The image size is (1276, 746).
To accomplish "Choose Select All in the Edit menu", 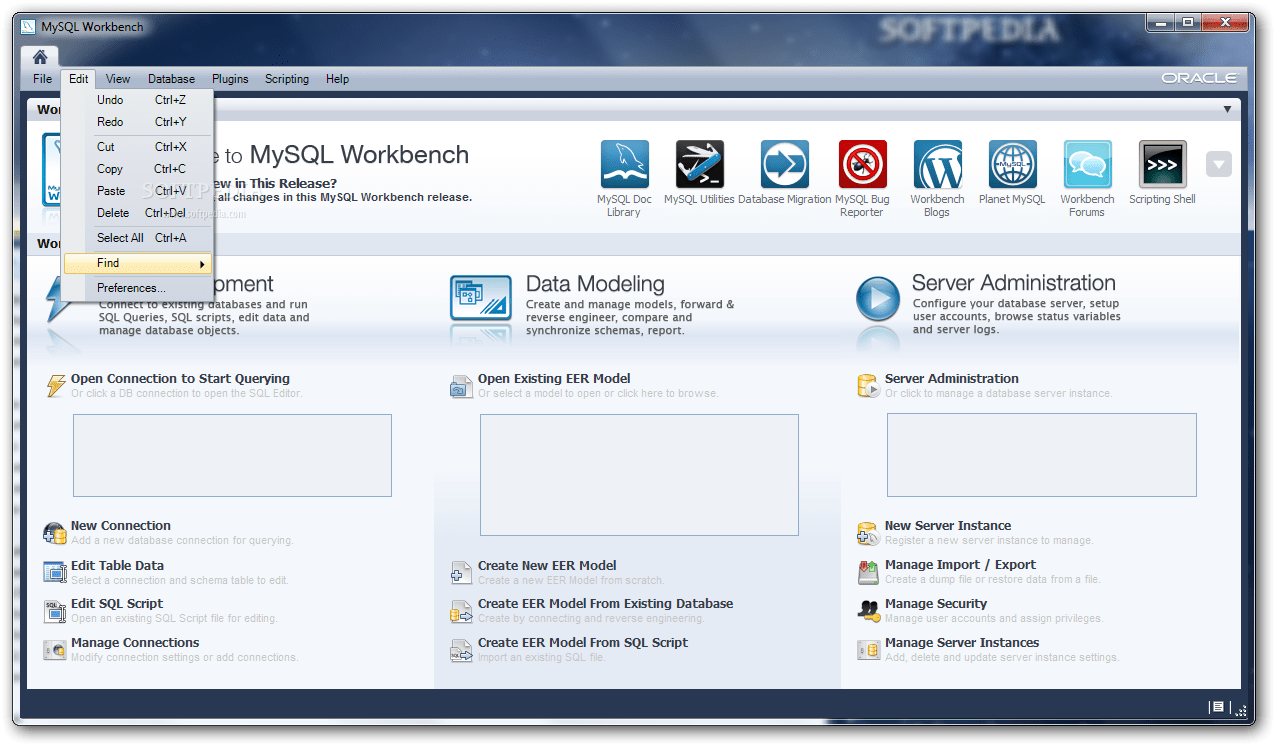I will [x=138, y=238].
